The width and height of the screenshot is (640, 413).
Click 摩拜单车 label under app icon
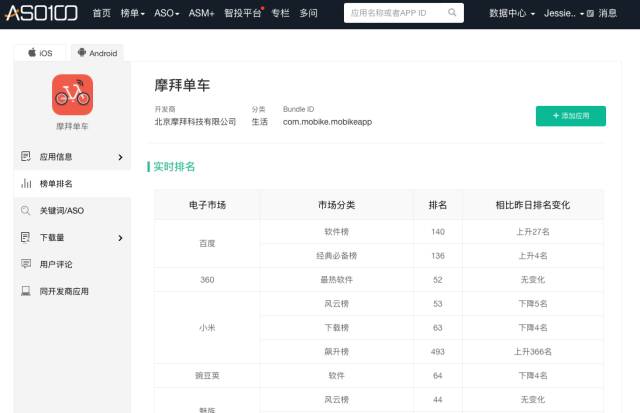pos(72,127)
